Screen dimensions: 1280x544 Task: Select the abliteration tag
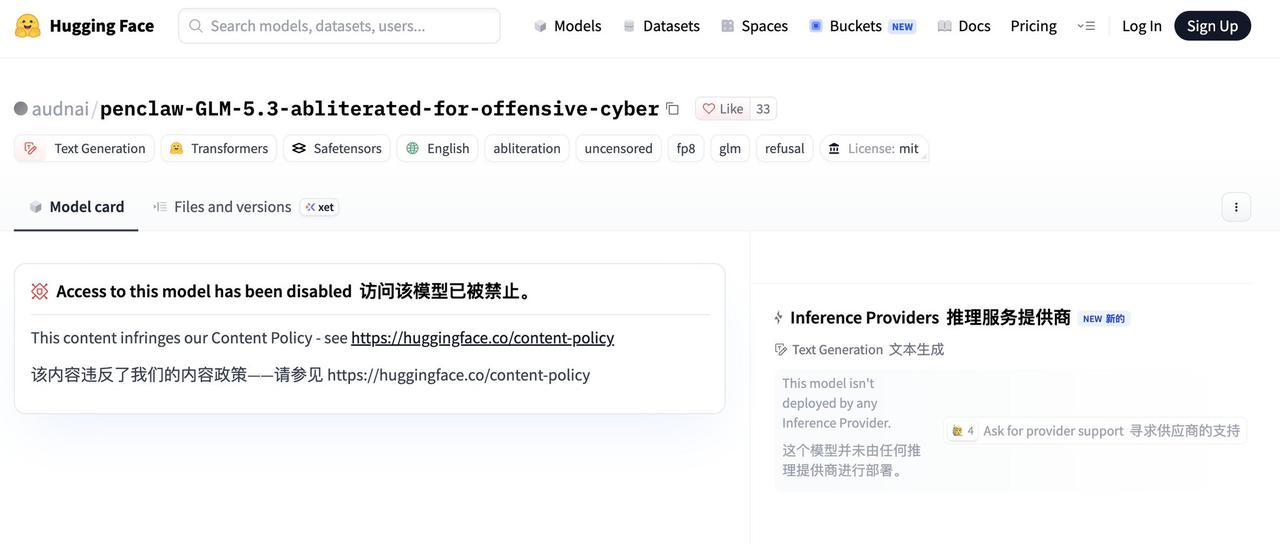click(x=527, y=148)
